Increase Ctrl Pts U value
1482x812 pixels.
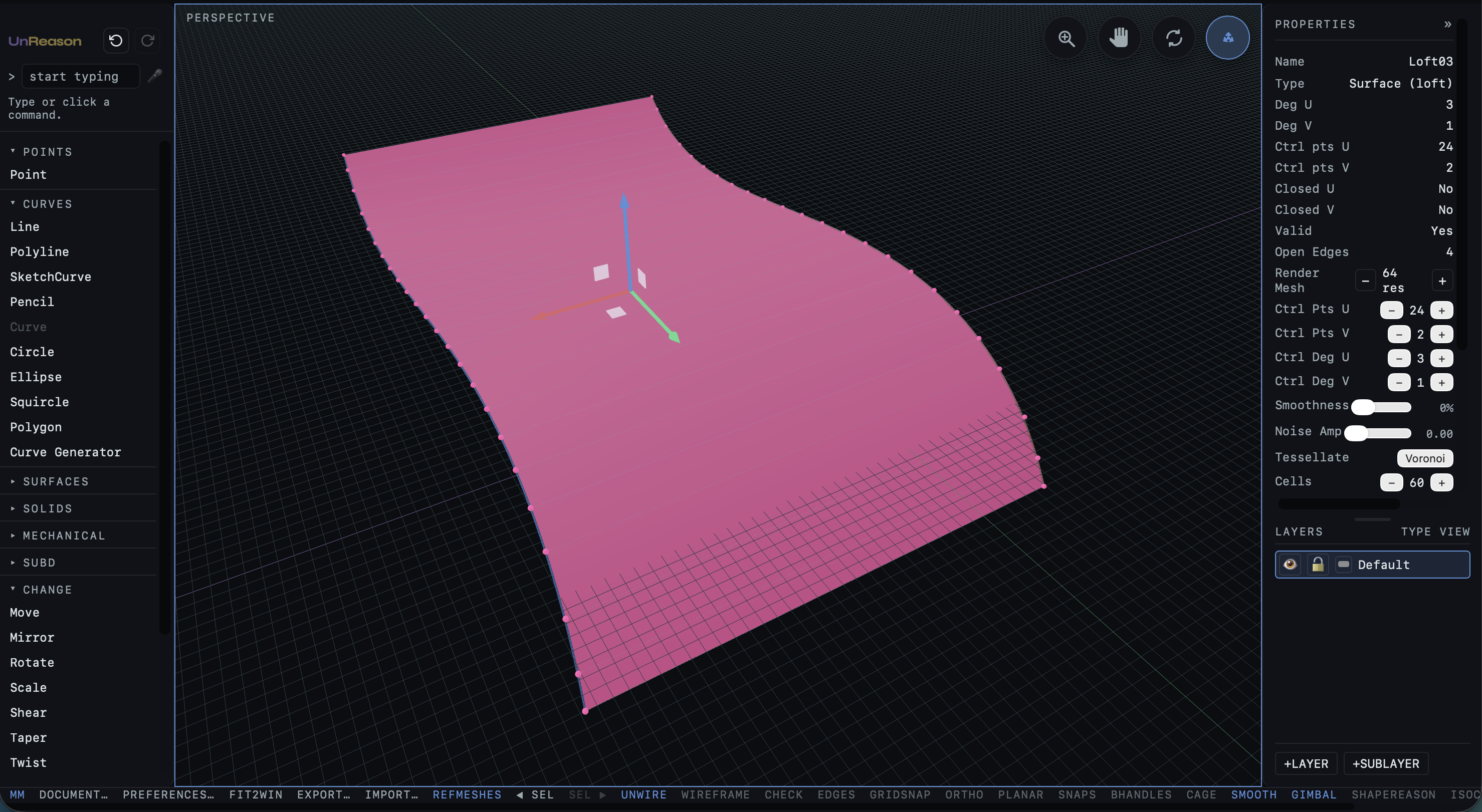point(1442,310)
